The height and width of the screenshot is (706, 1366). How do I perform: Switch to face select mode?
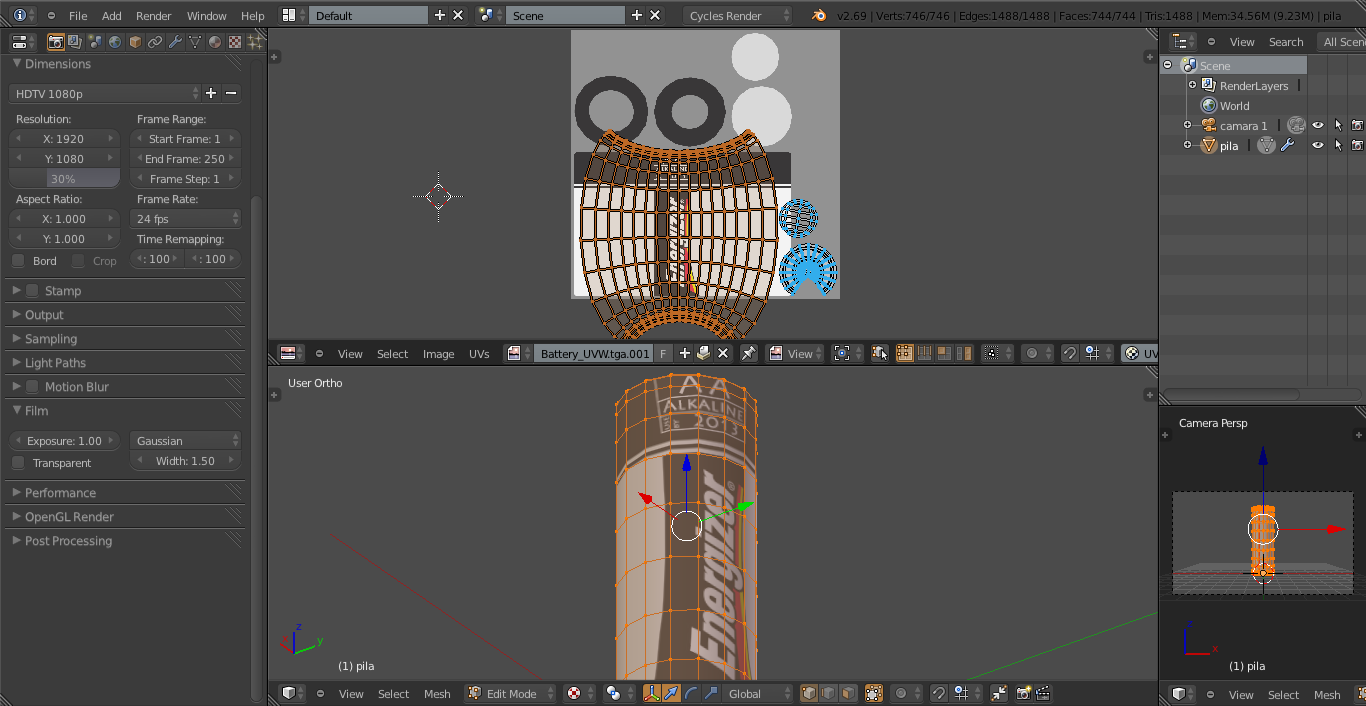(x=848, y=693)
